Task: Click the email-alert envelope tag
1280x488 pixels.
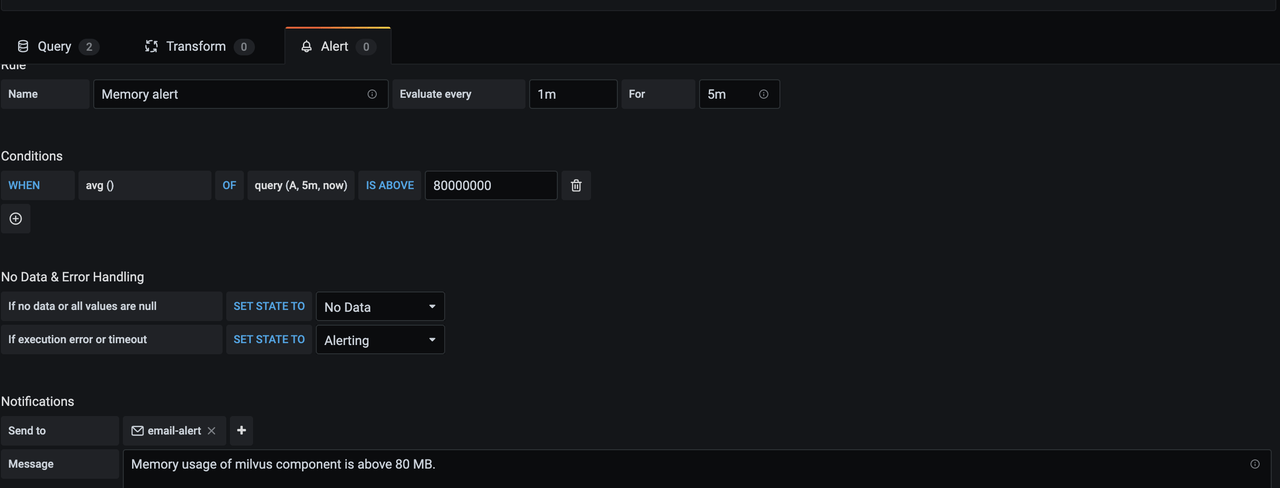Action: point(166,431)
